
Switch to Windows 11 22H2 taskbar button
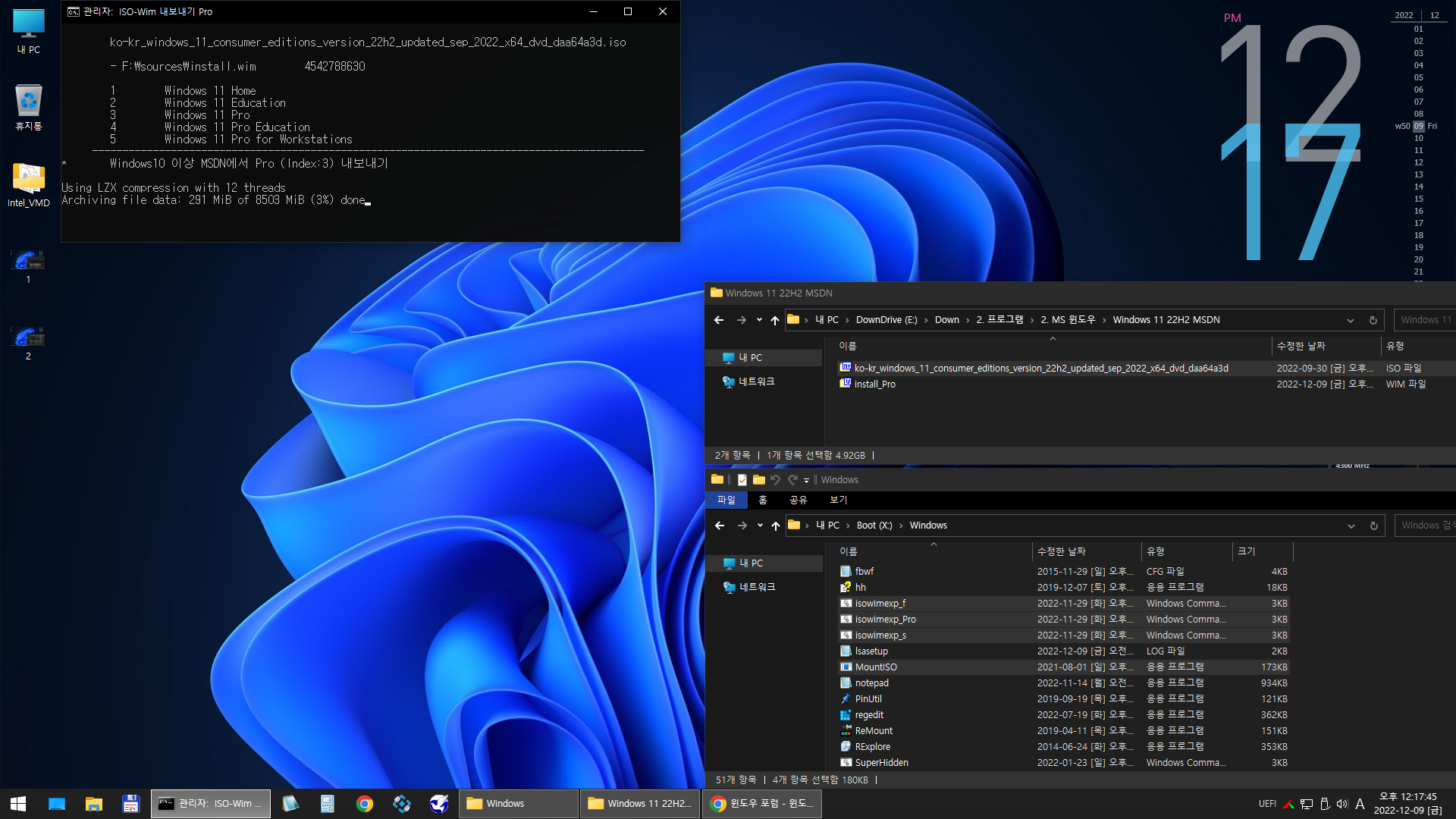pyautogui.click(x=641, y=804)
